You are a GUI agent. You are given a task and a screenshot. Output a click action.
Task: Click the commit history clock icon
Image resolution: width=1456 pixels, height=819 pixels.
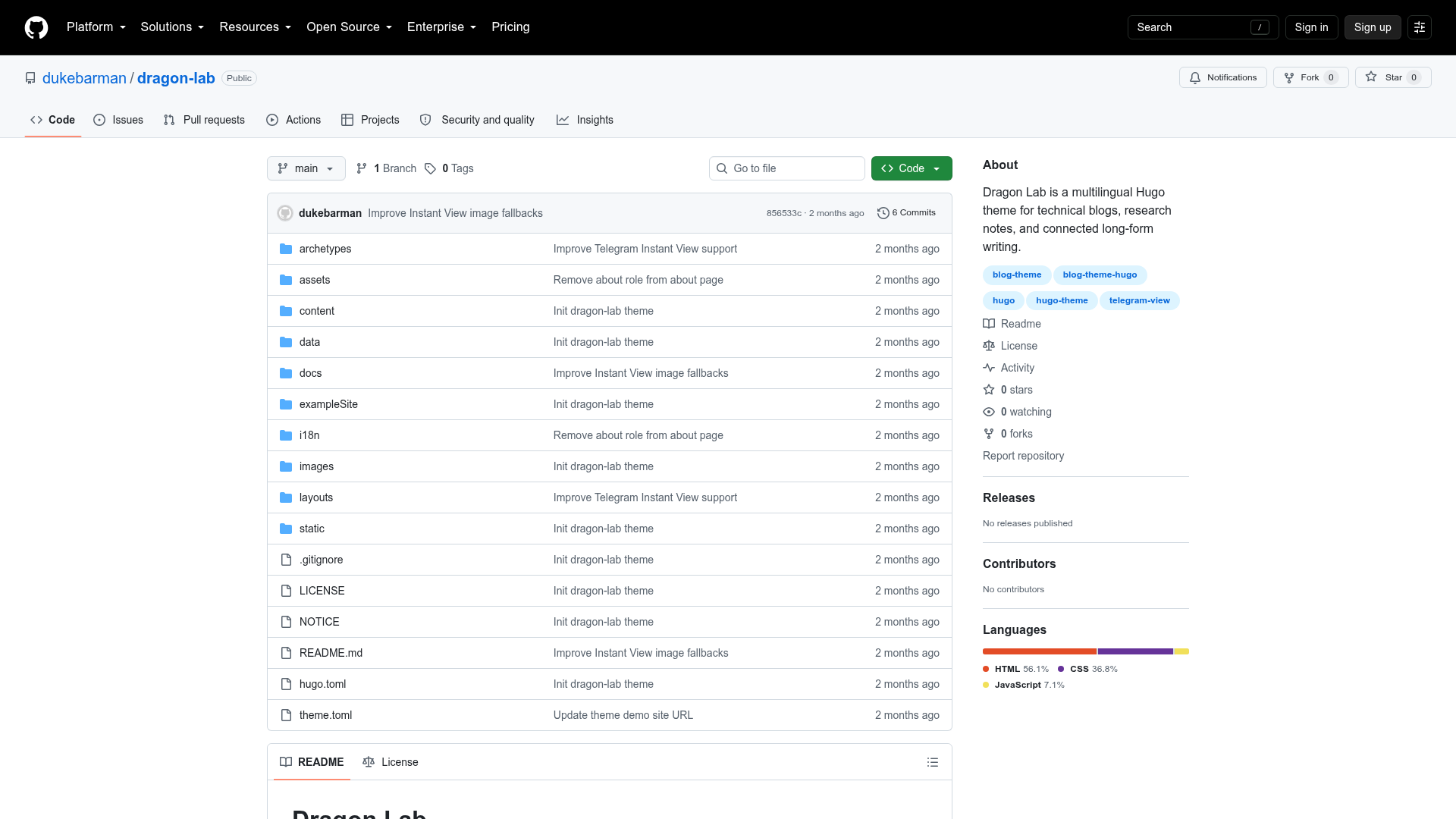pos(883,213)
